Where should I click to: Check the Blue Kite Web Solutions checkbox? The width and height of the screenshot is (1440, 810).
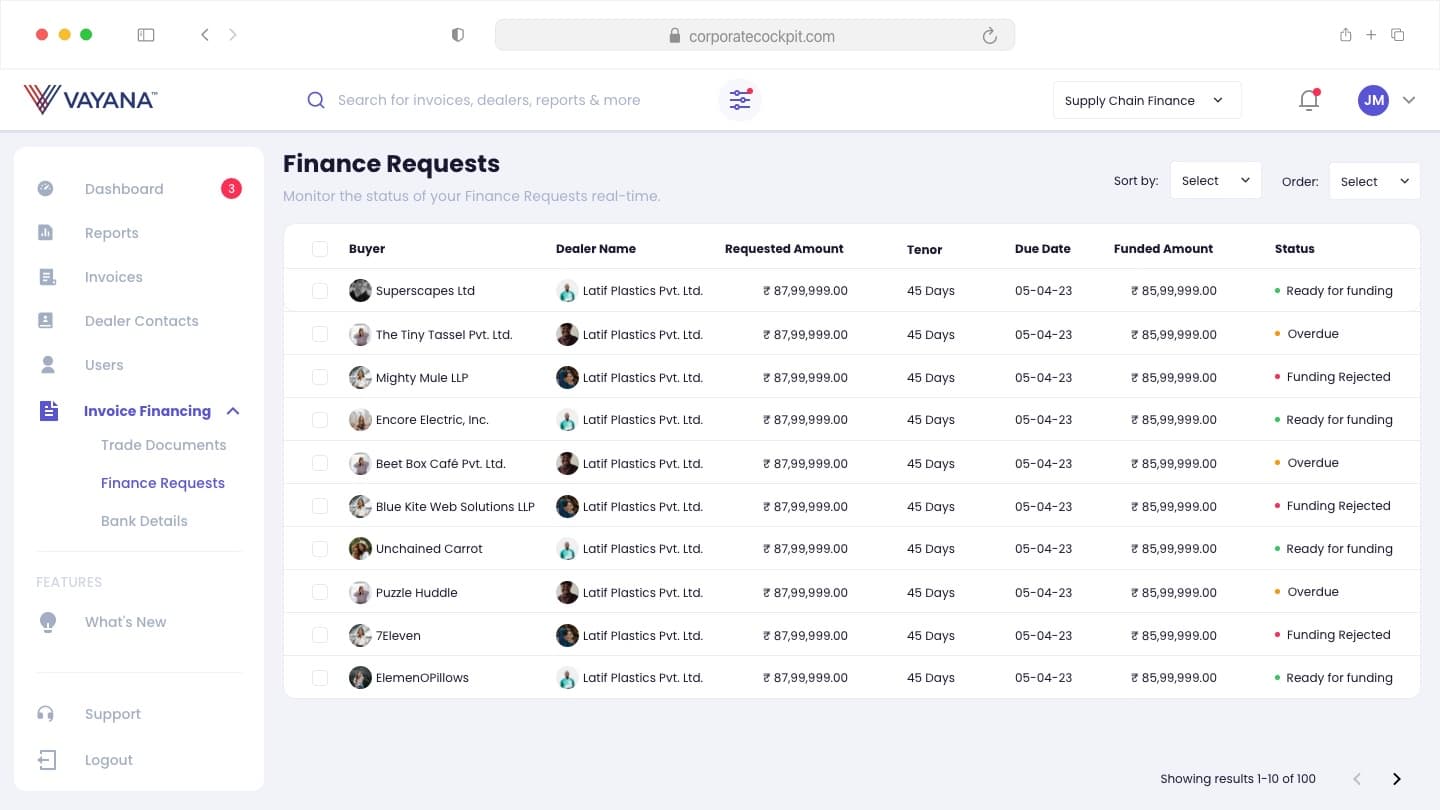(x=320, y=506)
